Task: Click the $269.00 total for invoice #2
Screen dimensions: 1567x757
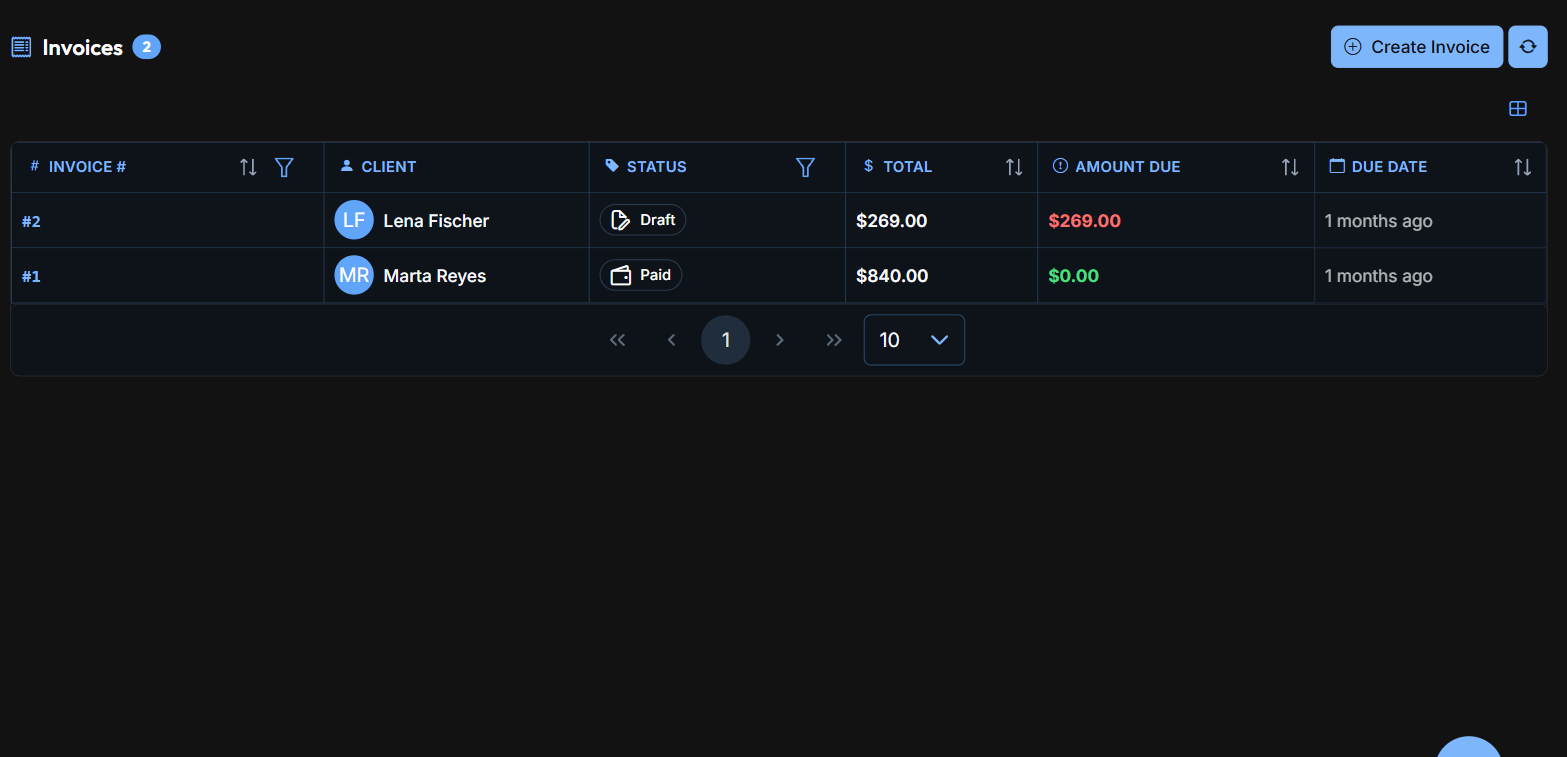Action: pos(891,221)
